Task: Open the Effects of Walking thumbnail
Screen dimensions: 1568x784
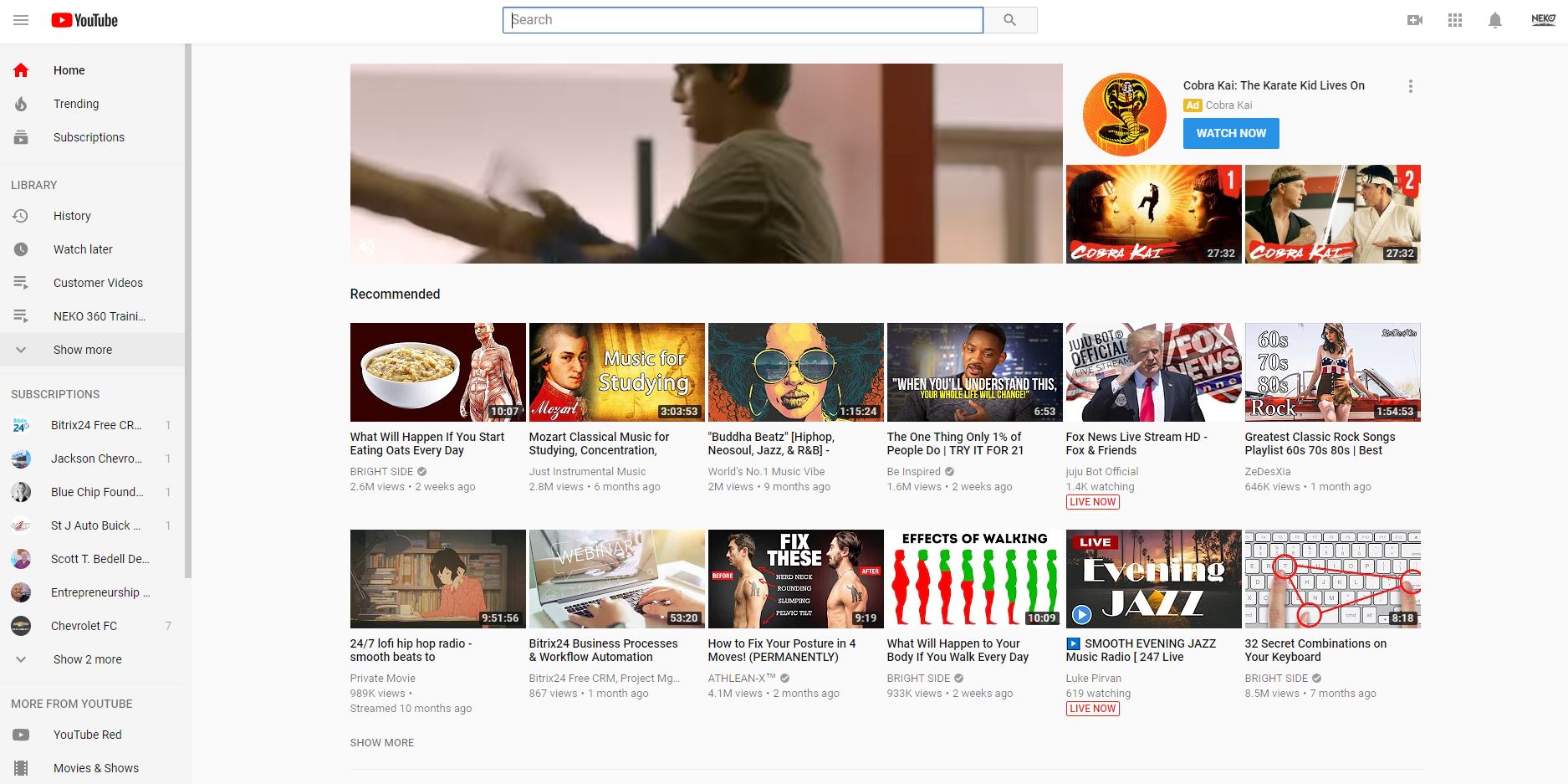Action: pyautogui.click(x=974, y=579)
